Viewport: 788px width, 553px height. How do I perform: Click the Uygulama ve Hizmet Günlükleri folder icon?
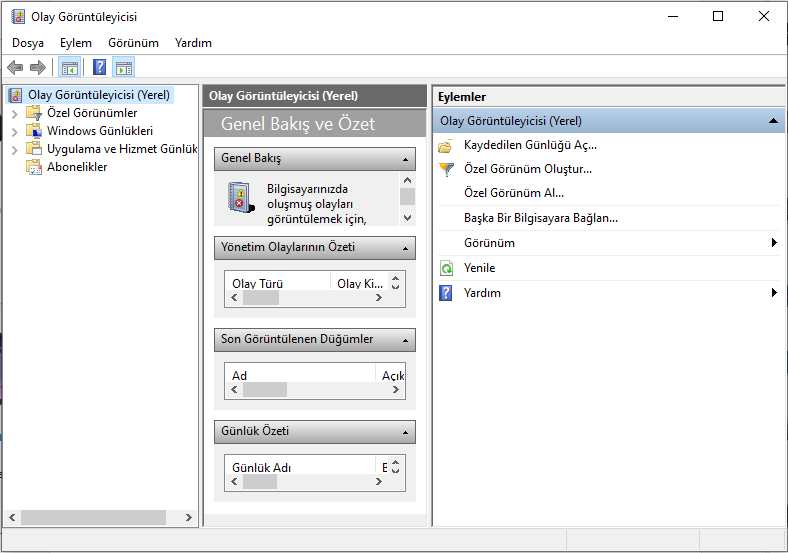(x=34, y=148)
